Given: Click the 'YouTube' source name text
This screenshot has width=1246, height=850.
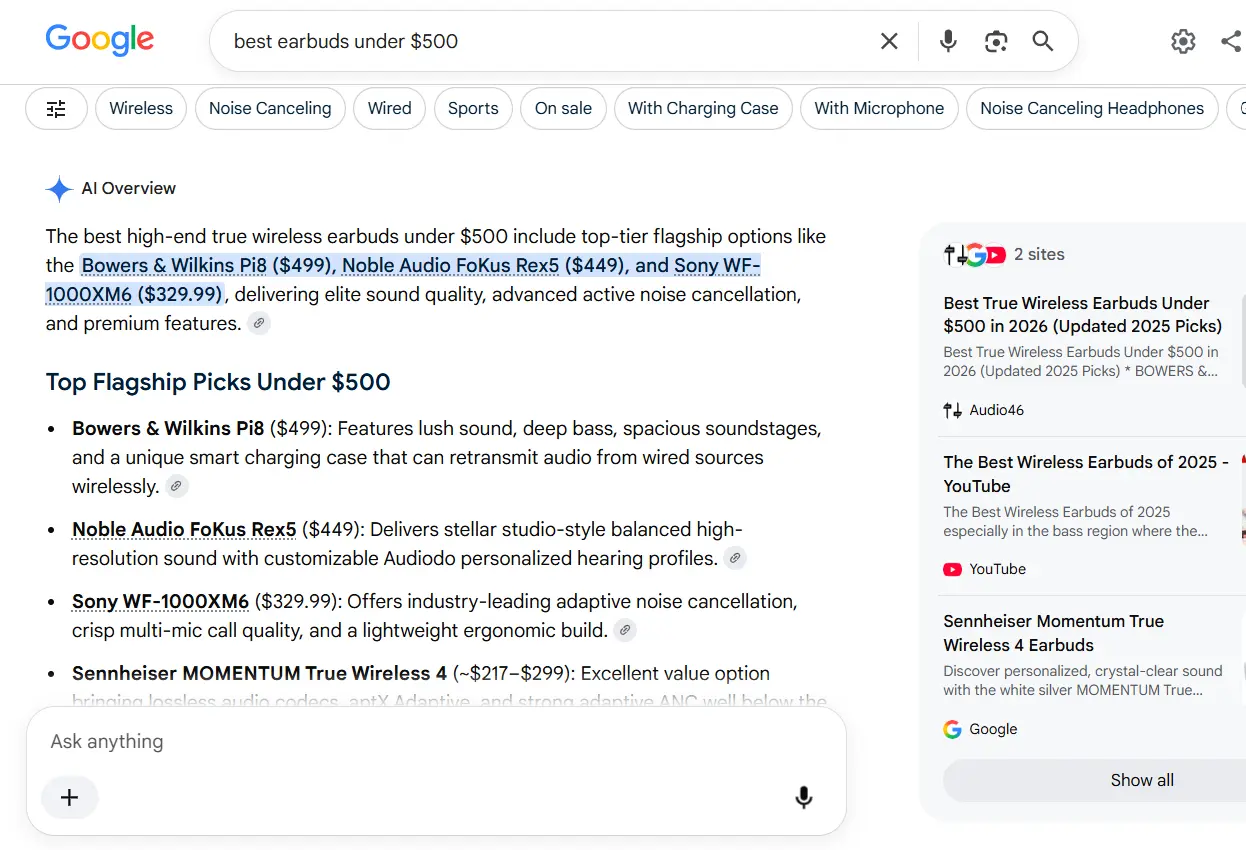Looking at the screenshot, I should (x=997, y=569).
